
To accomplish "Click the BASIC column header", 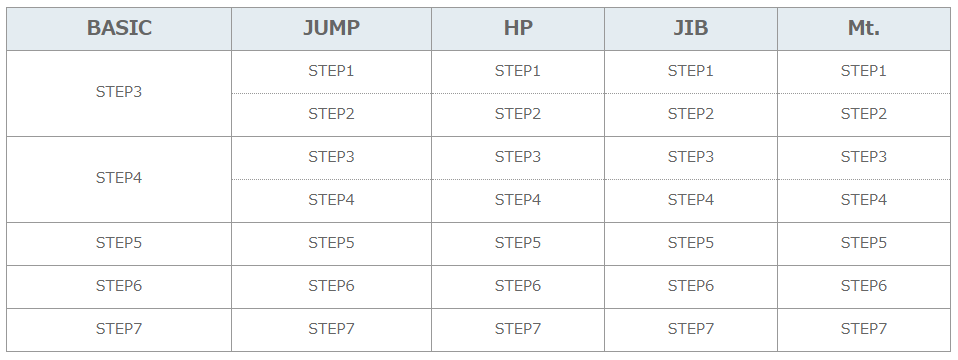I will (x=119, y=28).
